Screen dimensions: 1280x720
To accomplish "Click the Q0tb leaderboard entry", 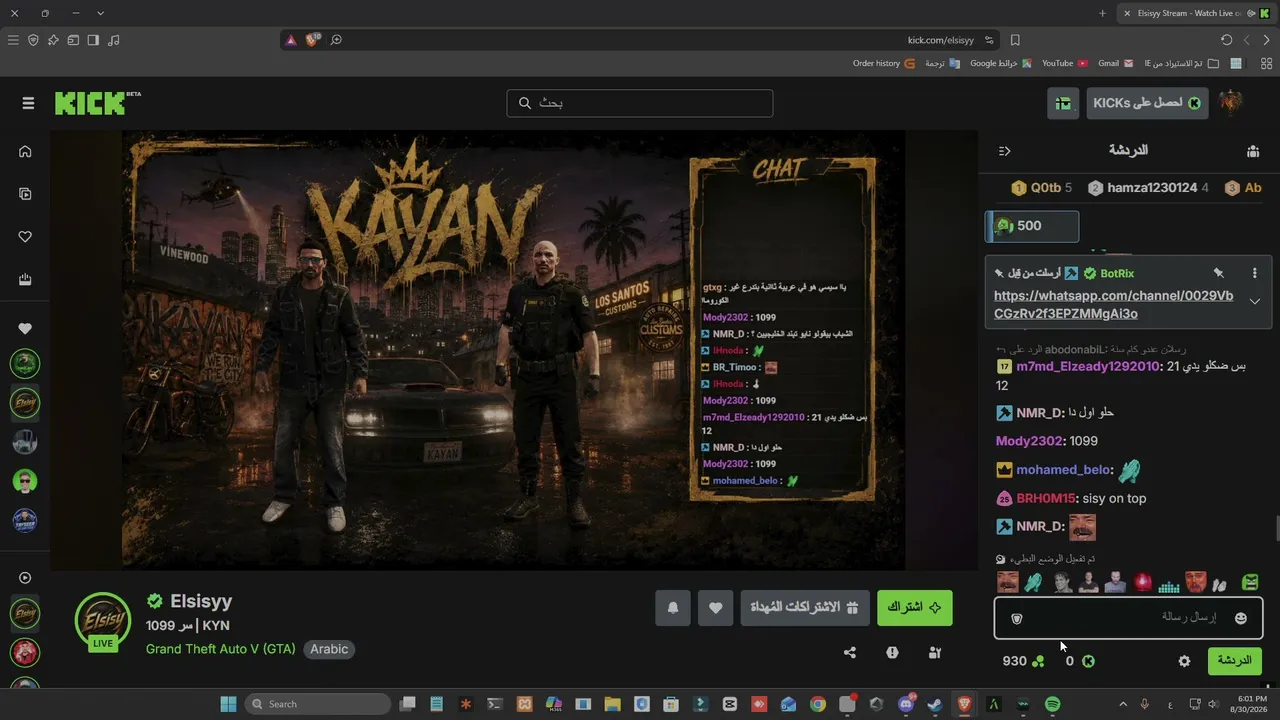I will [1042, 188].
